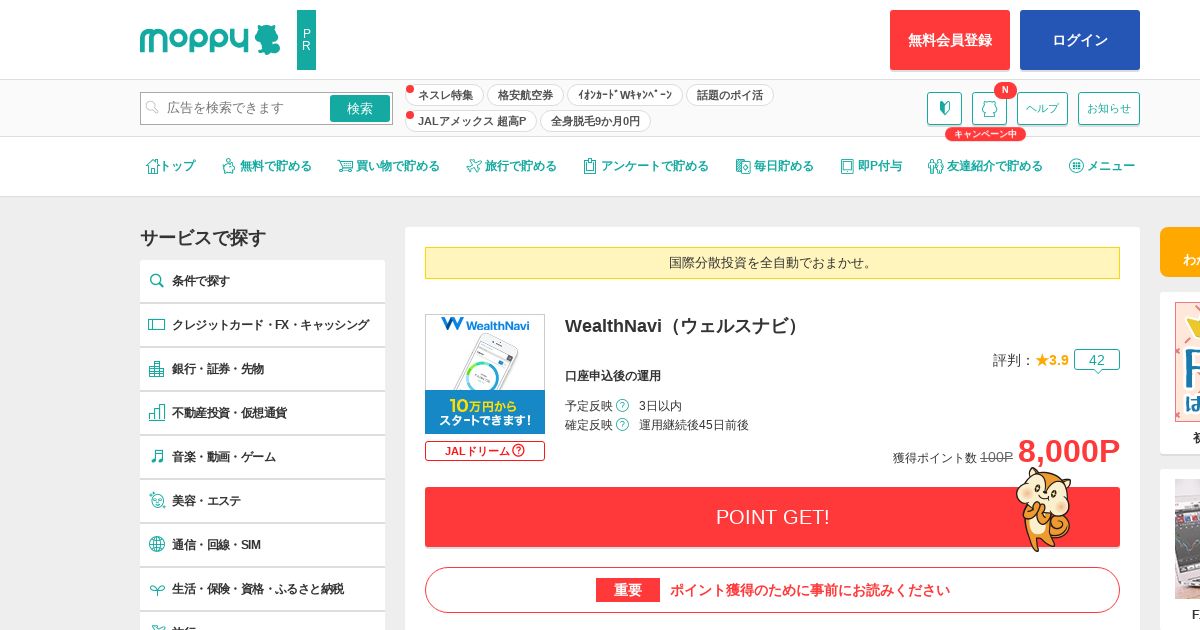
Task: Open the 全身脱毛9か月0円 tag
Action: (595, 121)
